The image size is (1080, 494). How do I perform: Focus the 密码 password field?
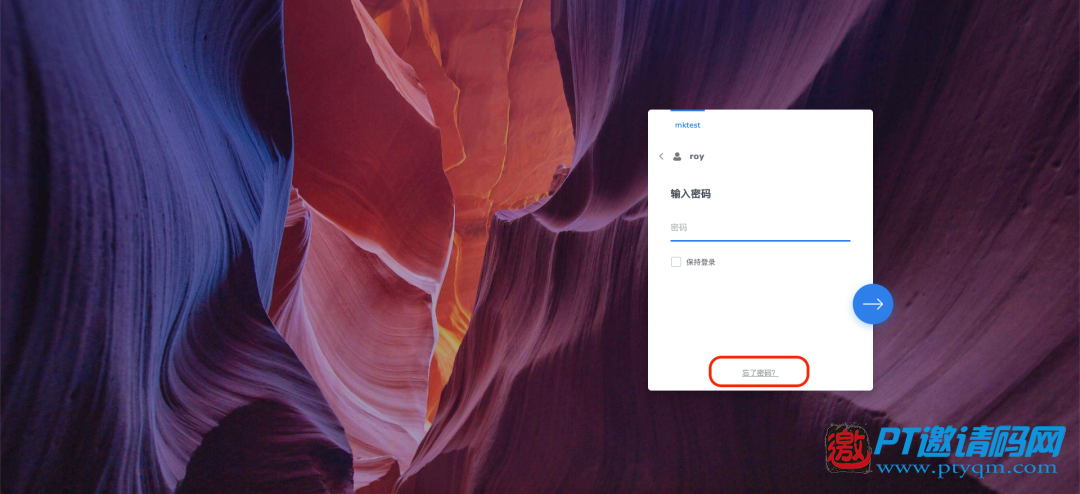point(760,227)
